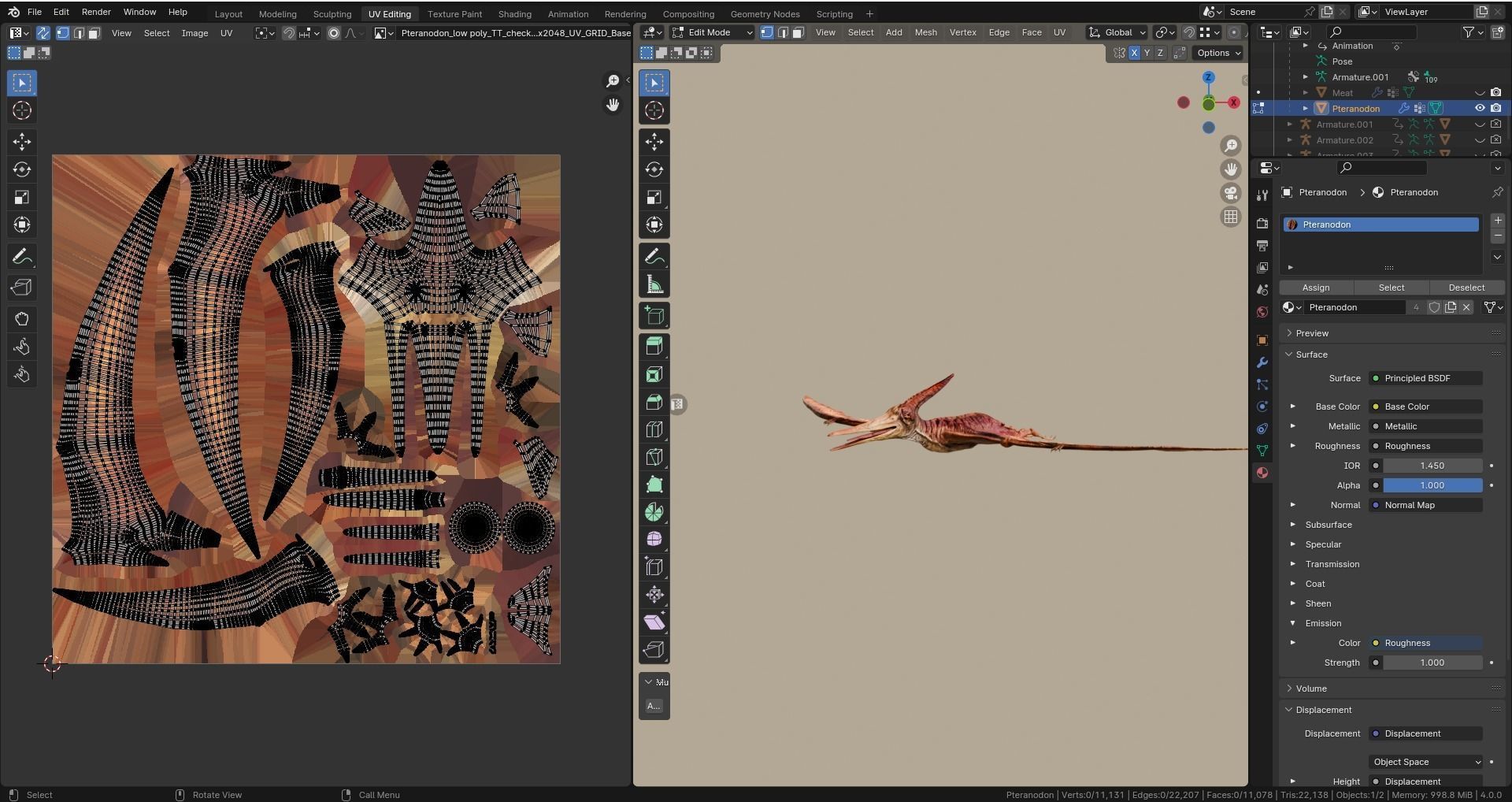Toggle UV sync selection in UV editor
Screen dimensions: 1512x802
[x=43, y=33]
